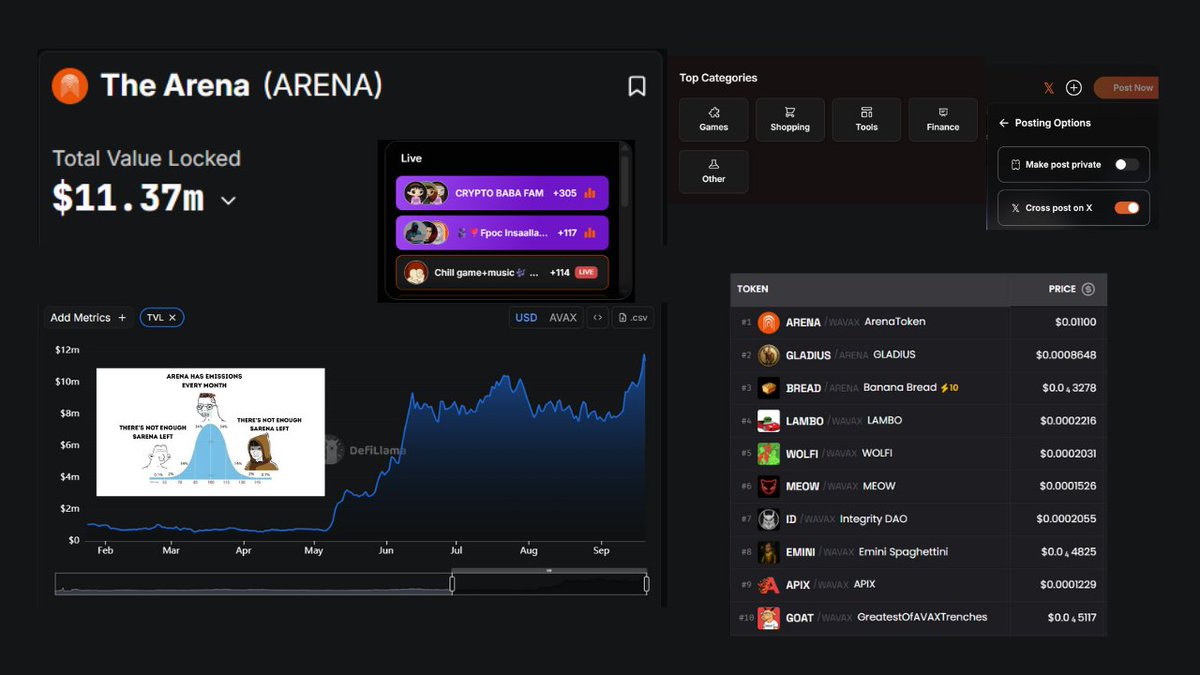Click the X logo beside Post Now

click(x=1048, y=88)
